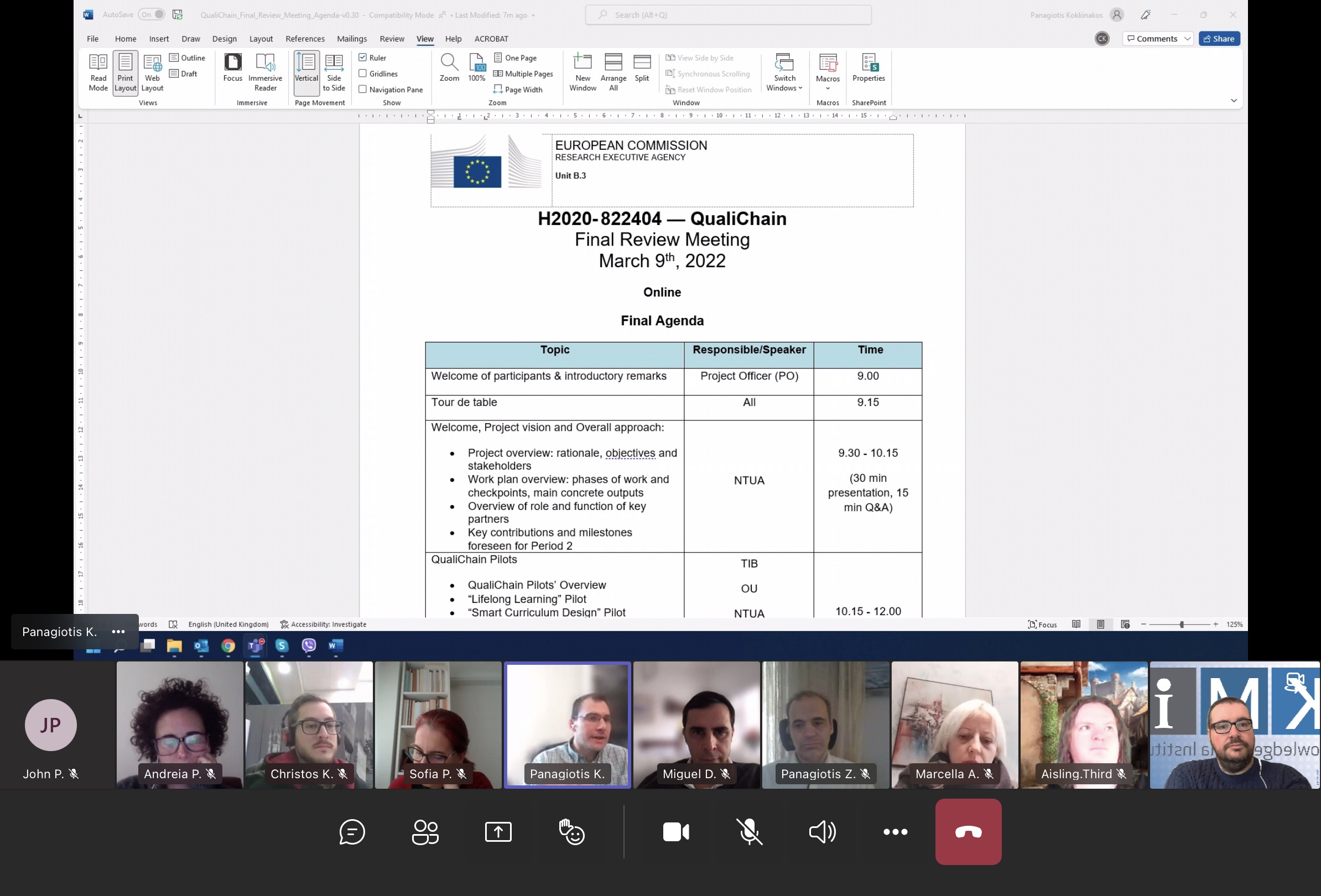Image resolution: width=1321 pixels, height=896 pixels.
Task: Expand the Comments dropdown
Action: click(x=1188, y=39)
